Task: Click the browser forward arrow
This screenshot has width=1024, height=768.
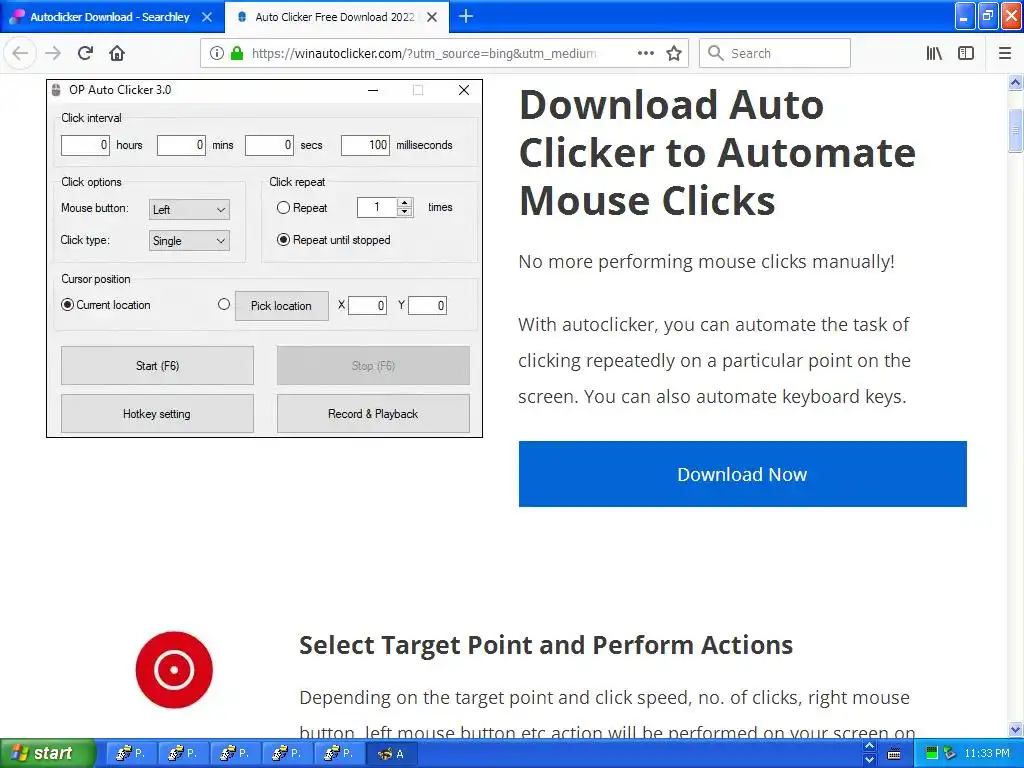Action: click(53, 53)
